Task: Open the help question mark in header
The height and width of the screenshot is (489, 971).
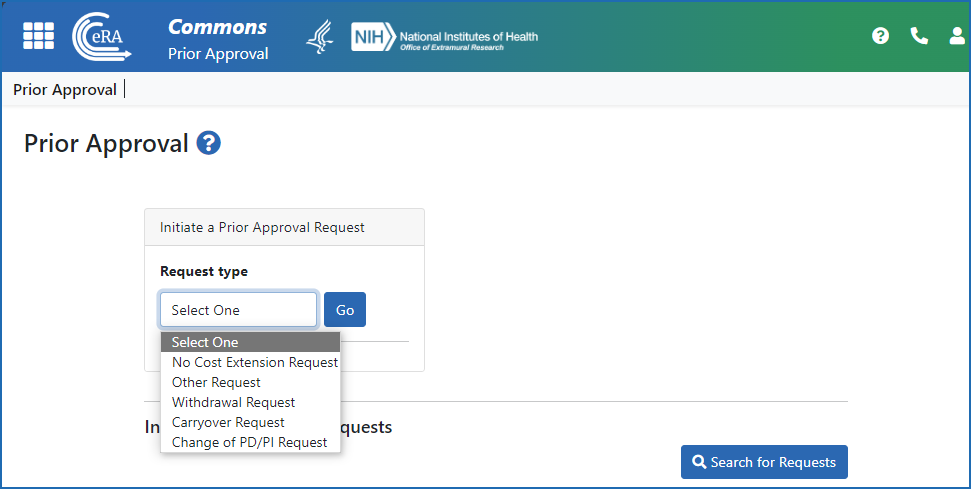Action: (x=880, y=36)
